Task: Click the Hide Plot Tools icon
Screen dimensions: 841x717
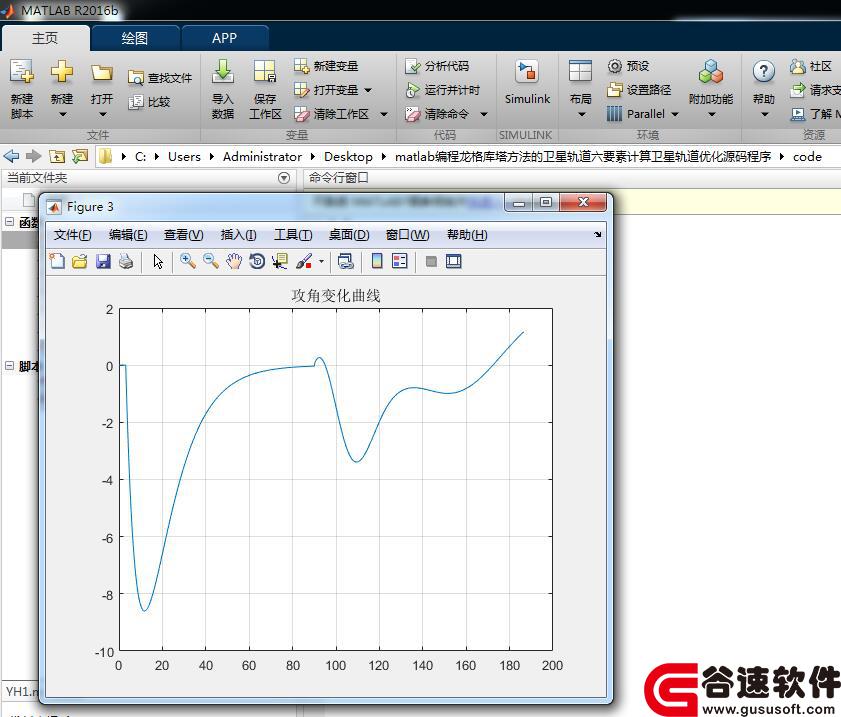Action: point(431,261)
